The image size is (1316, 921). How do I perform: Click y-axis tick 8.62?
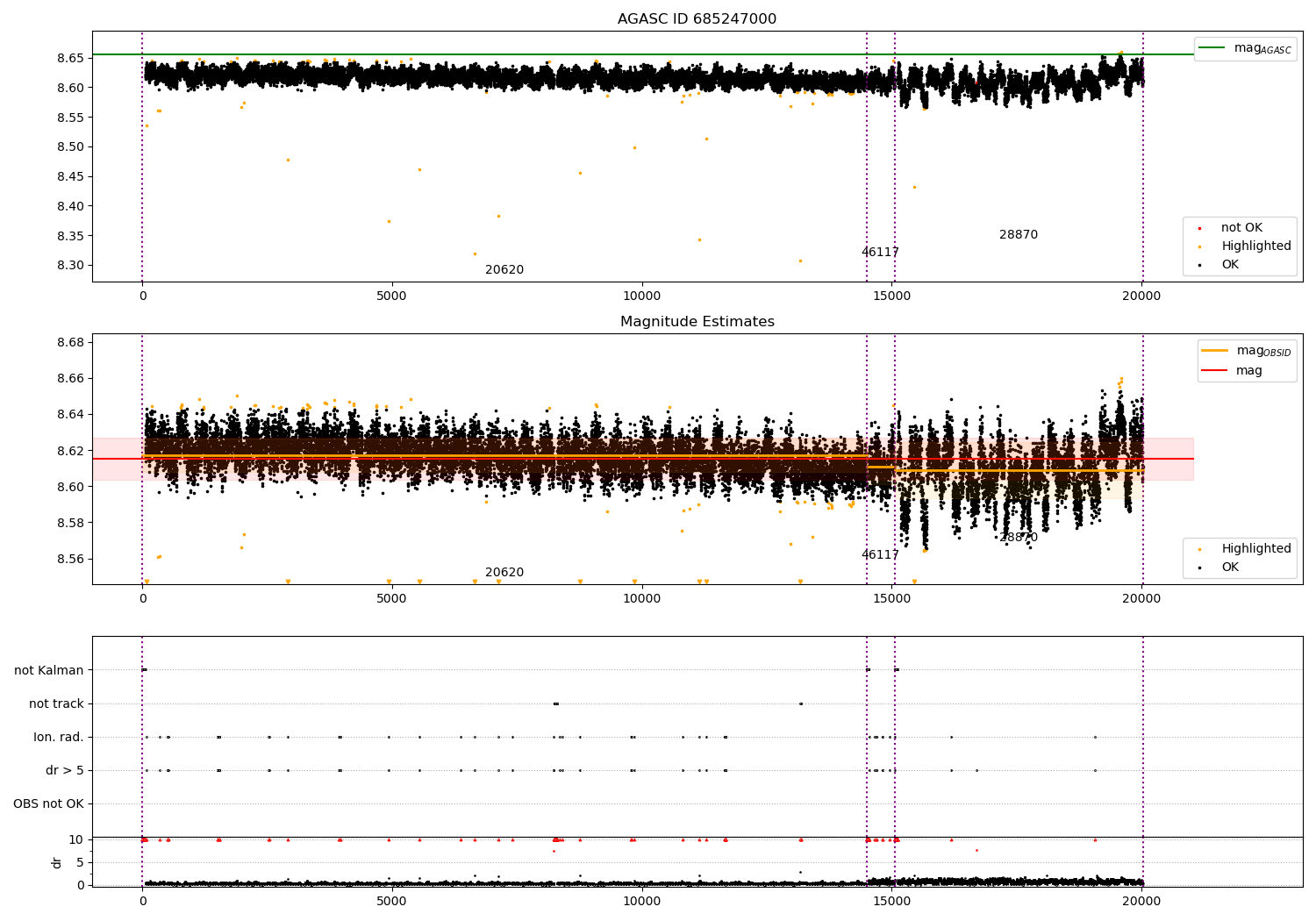click(x=70, y=451)
